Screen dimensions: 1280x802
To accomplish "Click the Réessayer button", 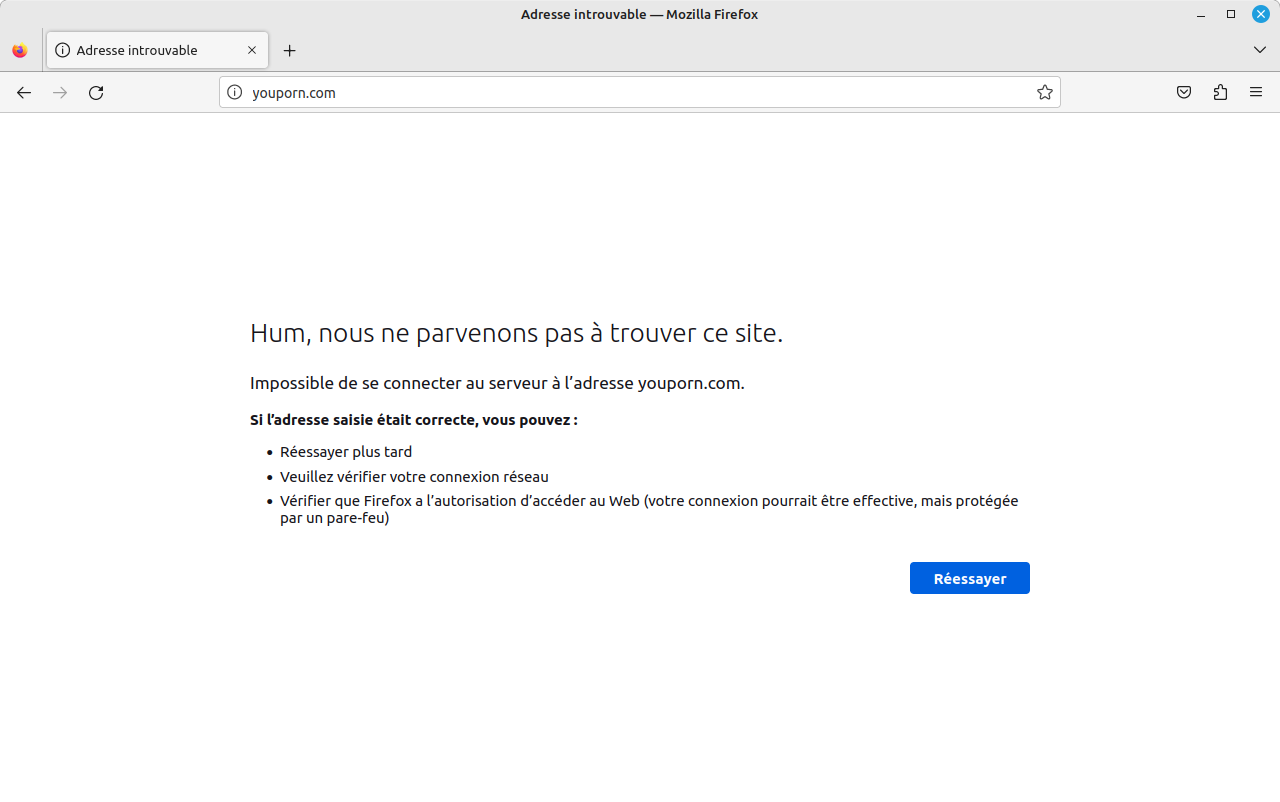I will coord(970,578).
